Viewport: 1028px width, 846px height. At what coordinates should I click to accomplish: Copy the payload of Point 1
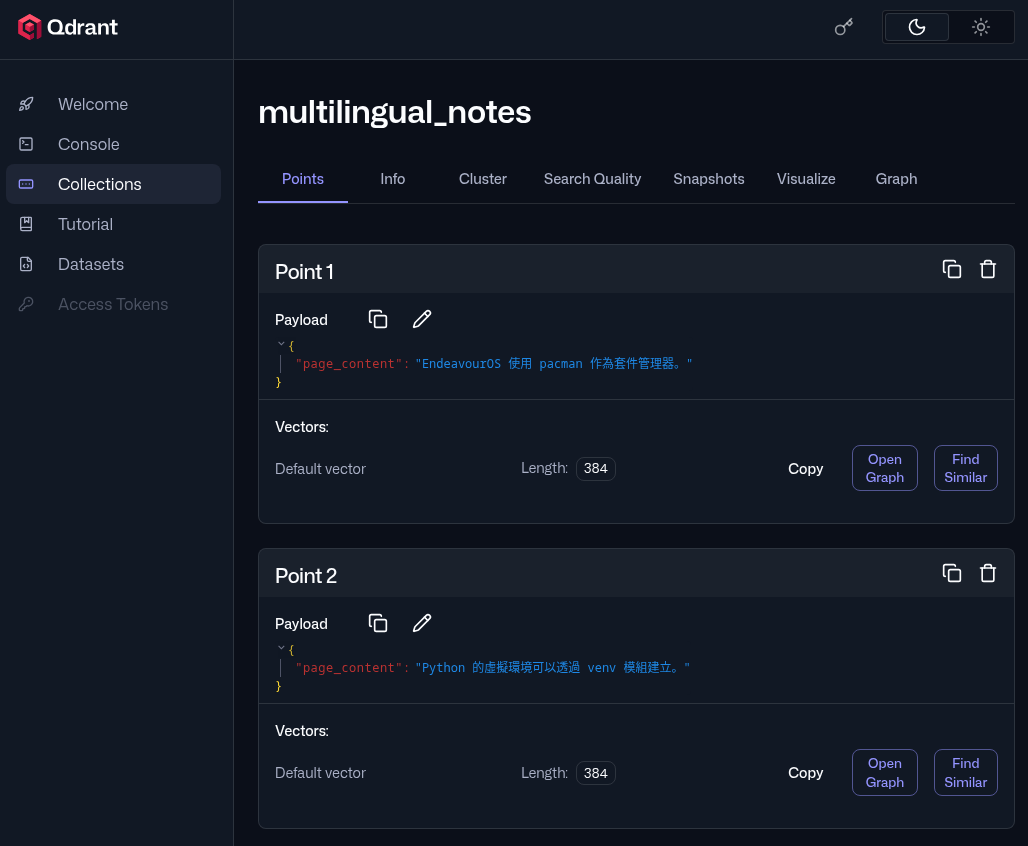pyautogui.click(x=378, y=319)
